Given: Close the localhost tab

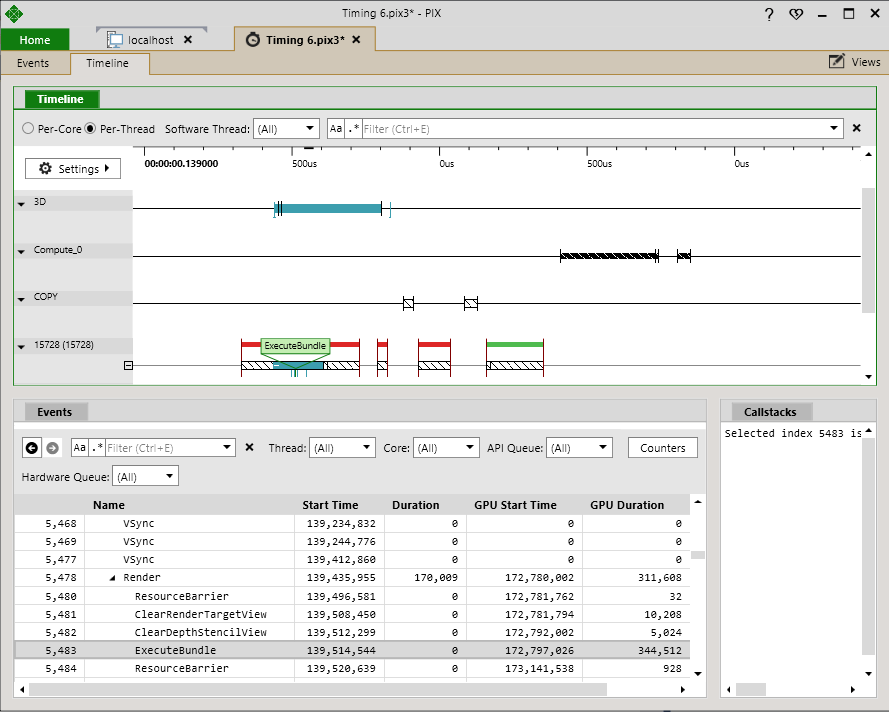Looking at the screenshot, I should 188,40.
